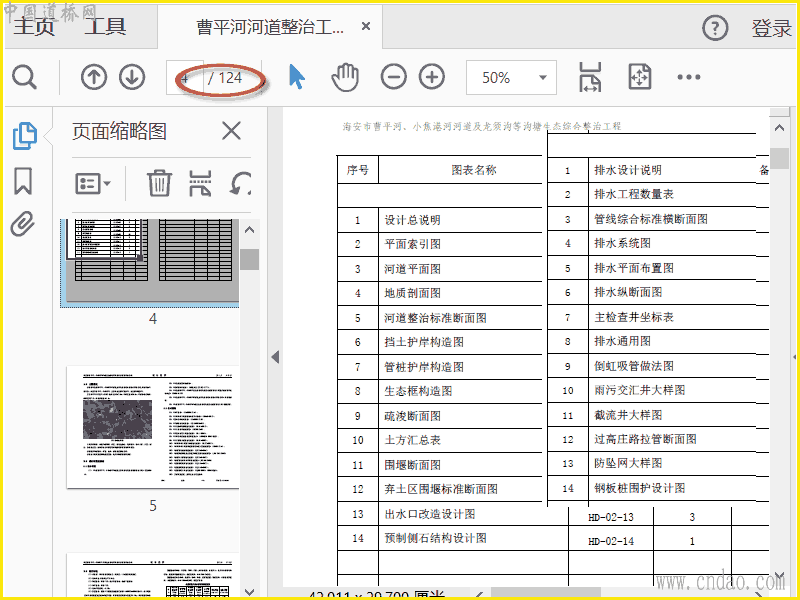
Task: Delete selected page with trash icon
Action: [159, 183]
